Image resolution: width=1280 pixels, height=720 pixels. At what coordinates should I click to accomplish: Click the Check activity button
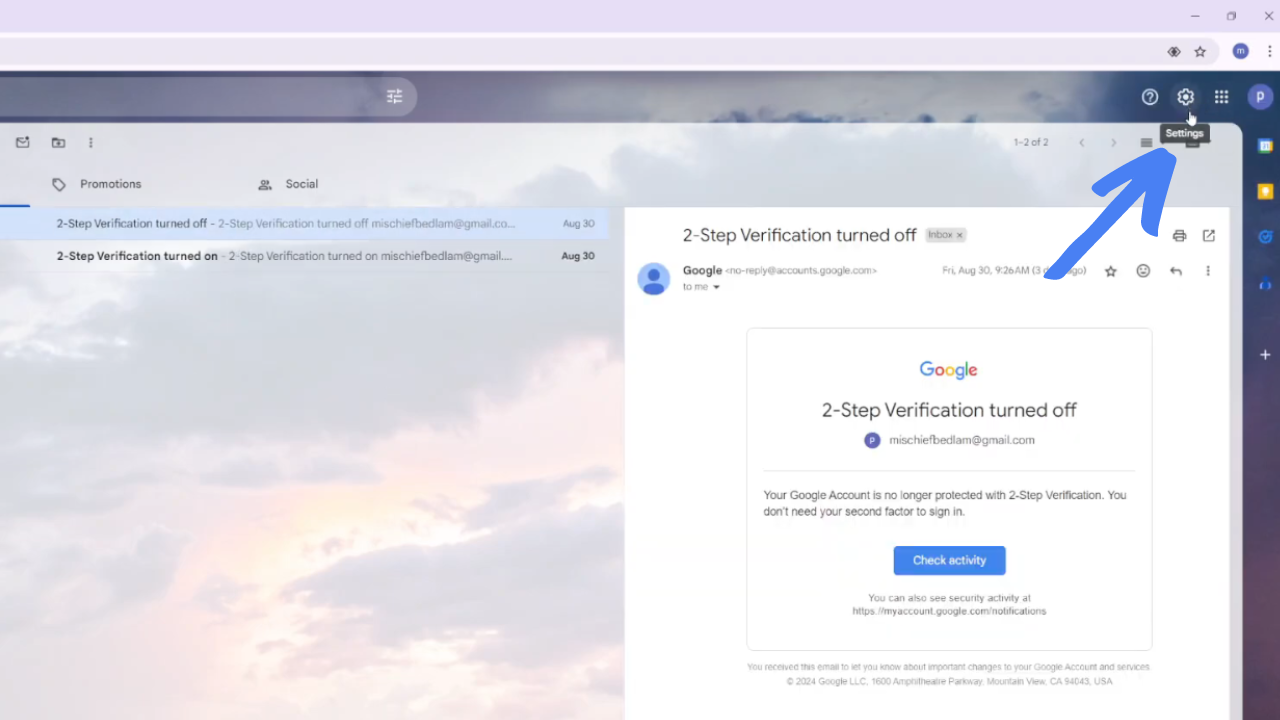949,560
